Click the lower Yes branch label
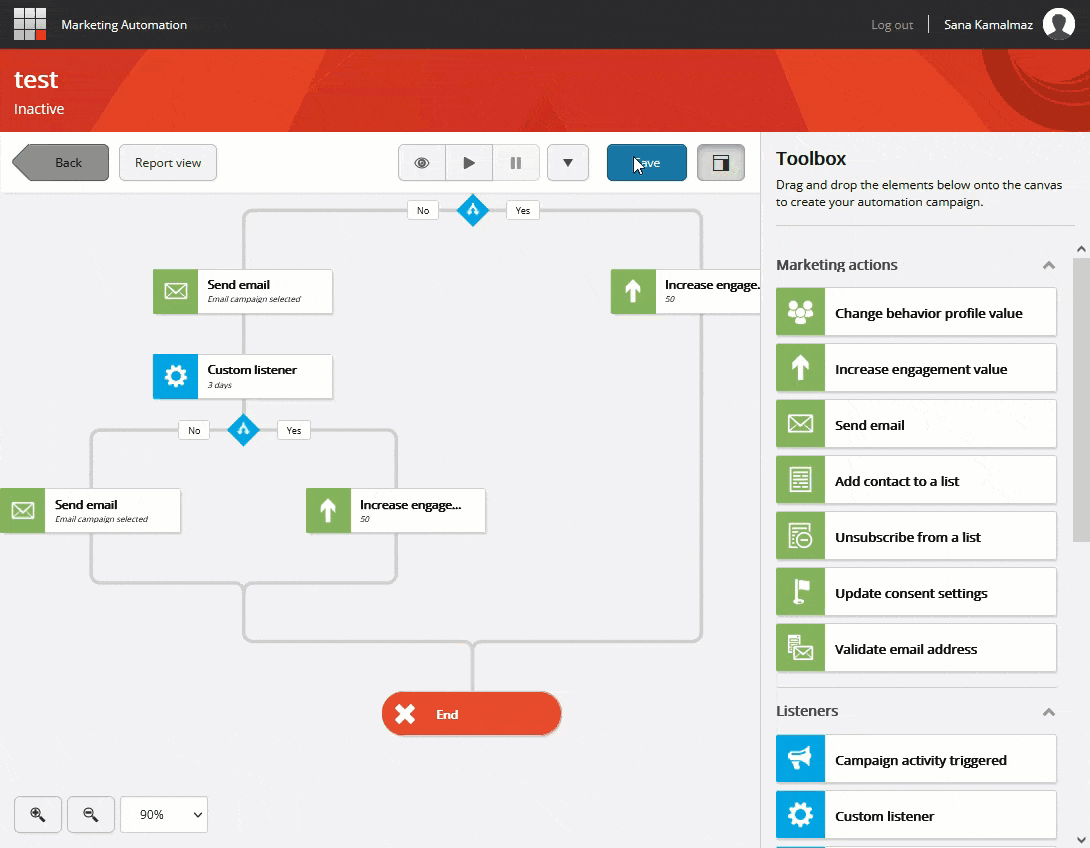This screenshot has height=848, width=1090. click(x=294, y=431)
